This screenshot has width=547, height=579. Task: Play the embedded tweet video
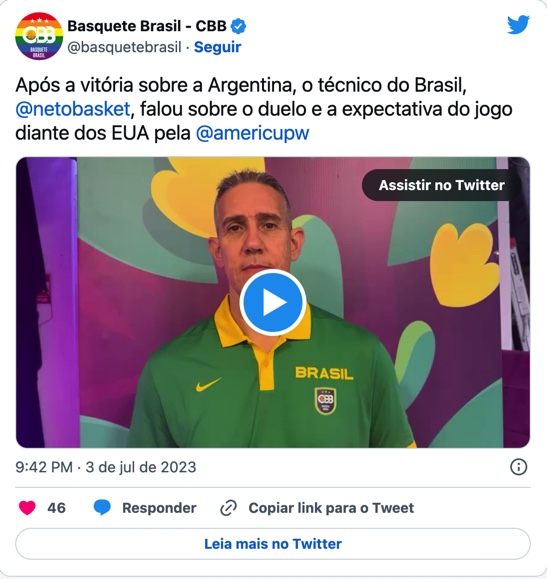pos(273,302)
